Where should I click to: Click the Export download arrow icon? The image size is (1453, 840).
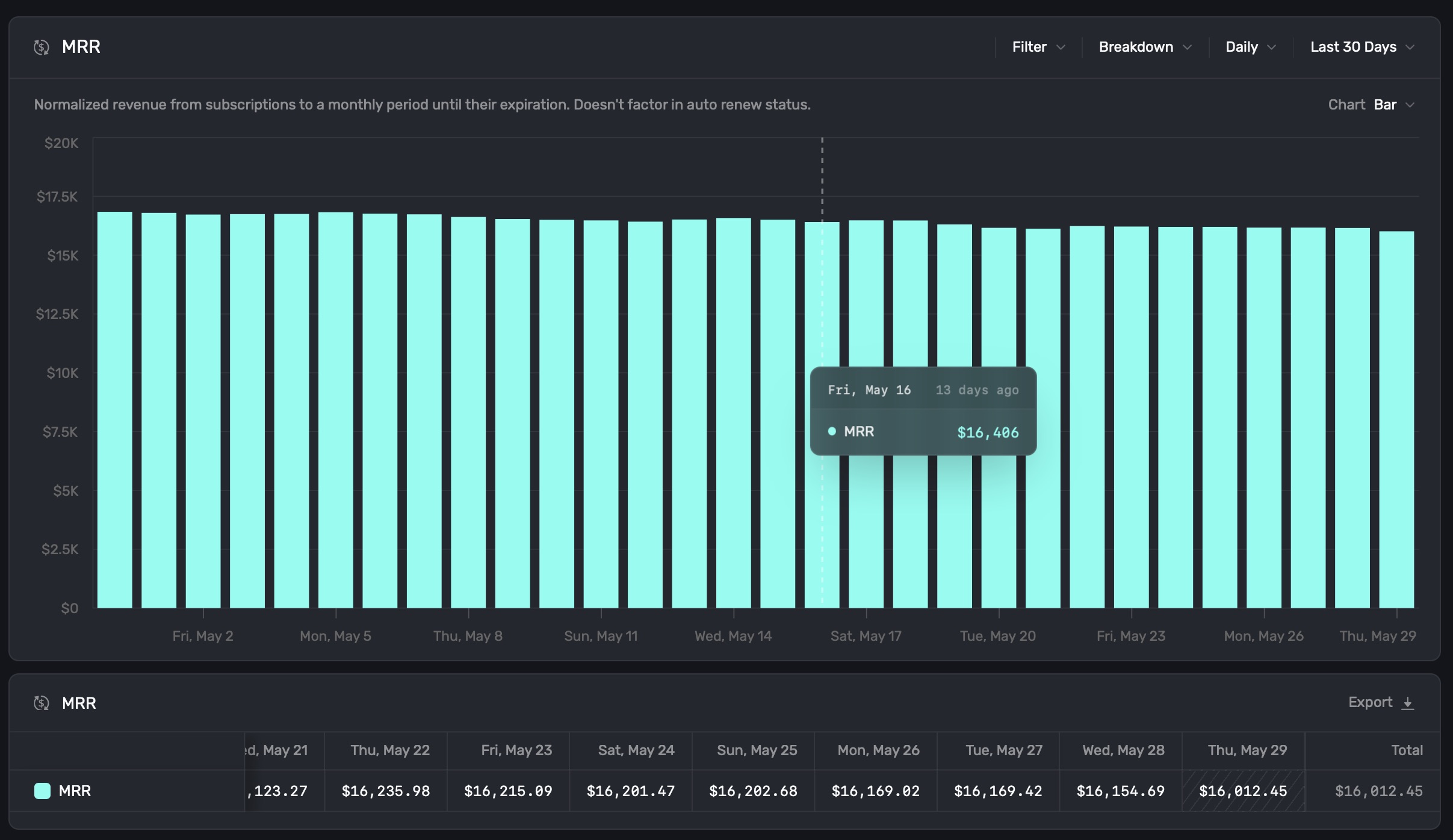(1408, 703)
